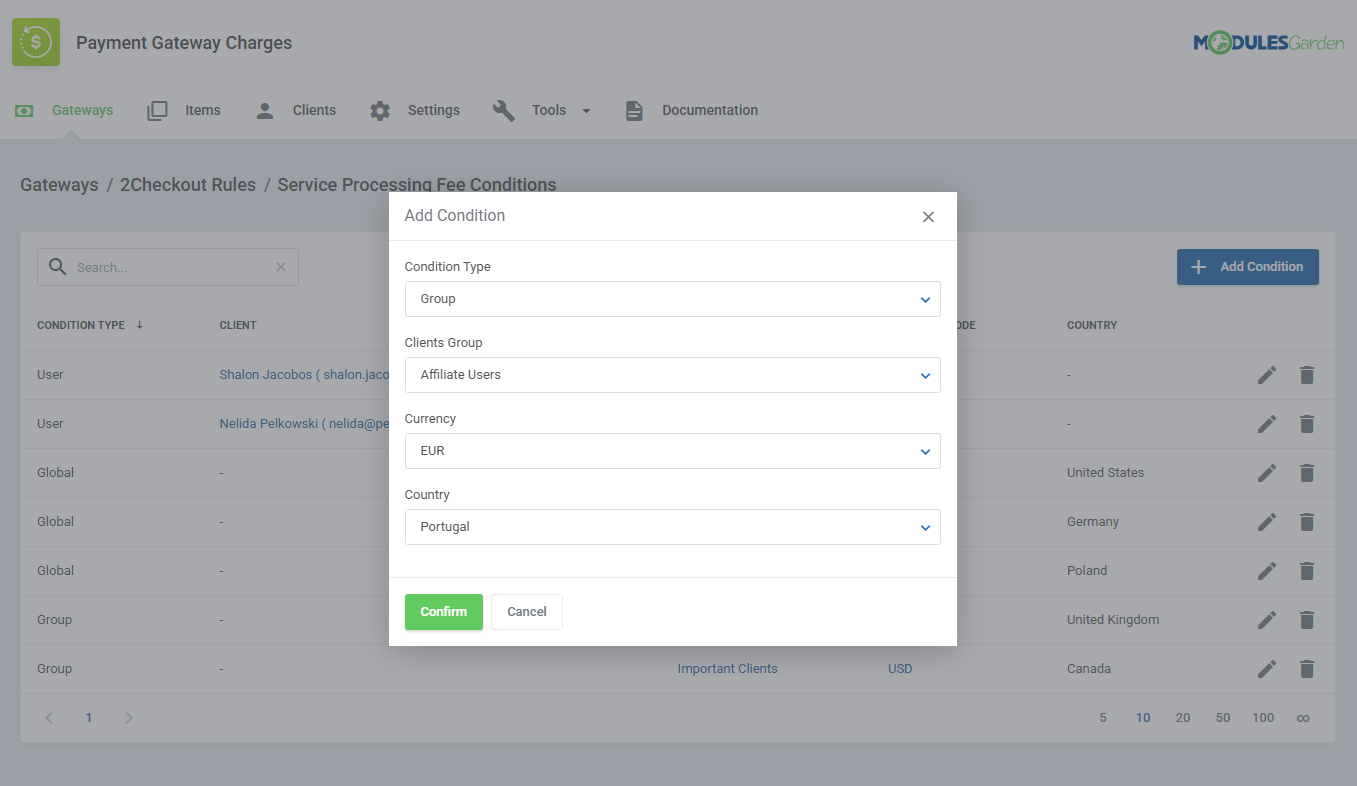This screenshot has width=1357, height=786.
Task: Click the search magnifier icon
Action: coord(57,266)
